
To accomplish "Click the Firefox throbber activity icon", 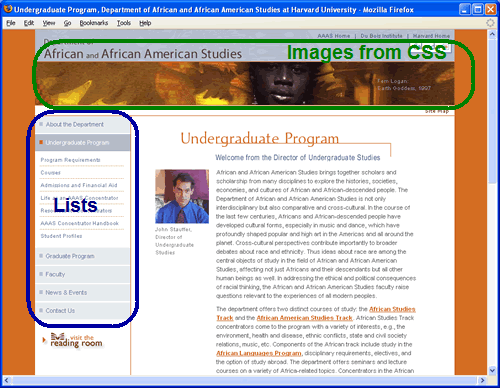I will pyautogui.click(x=490, y=23).
